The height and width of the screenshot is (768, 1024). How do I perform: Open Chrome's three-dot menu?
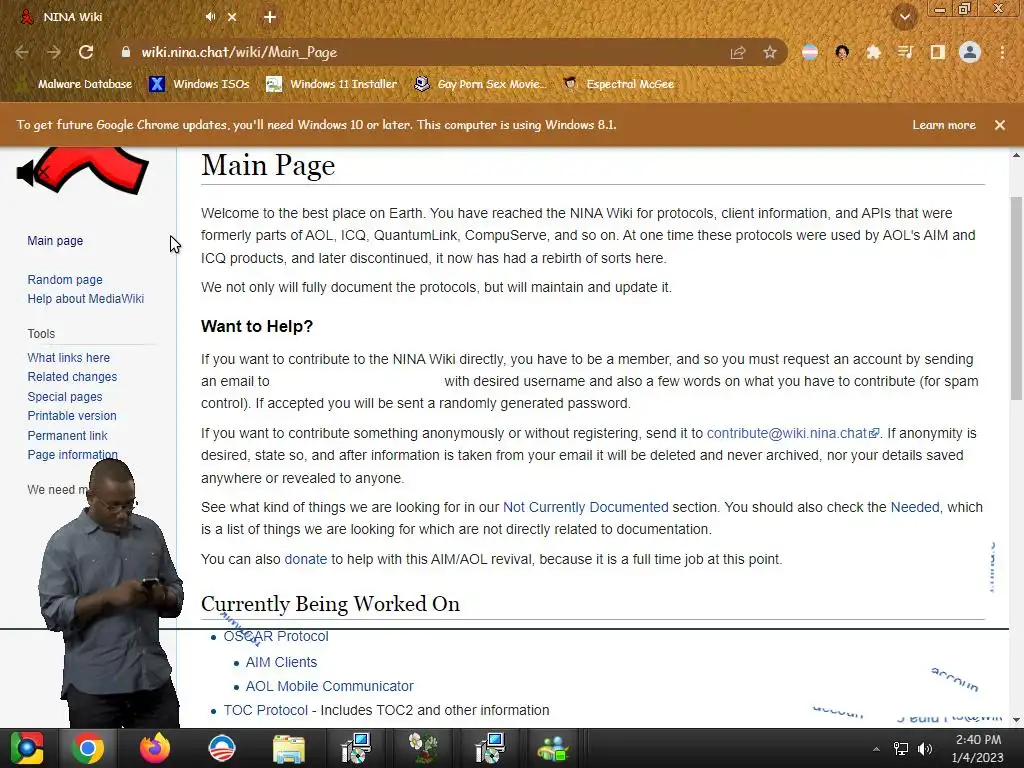pyautogui.click(x=1002, y=52)
